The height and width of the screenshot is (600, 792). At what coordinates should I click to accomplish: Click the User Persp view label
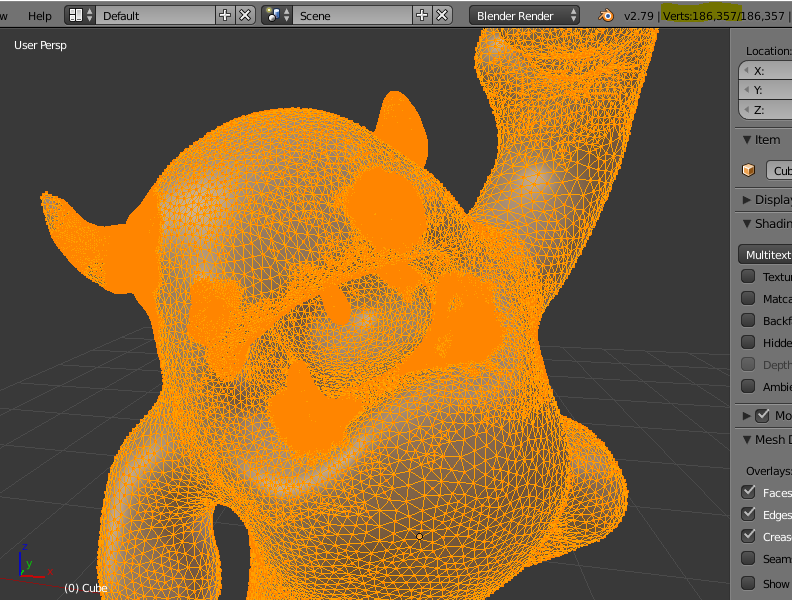40,45
